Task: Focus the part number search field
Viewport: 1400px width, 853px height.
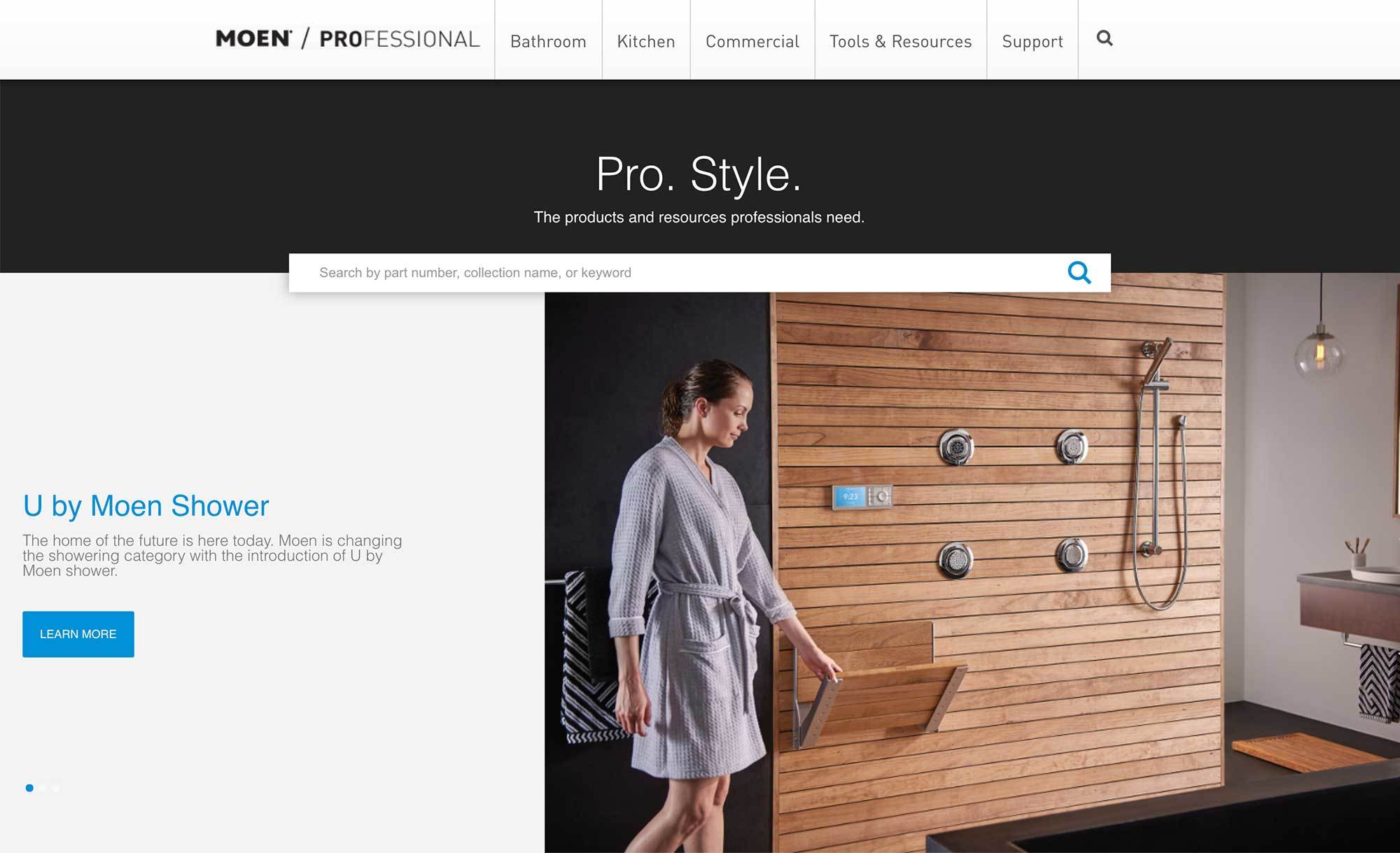Action: (675, 273)
